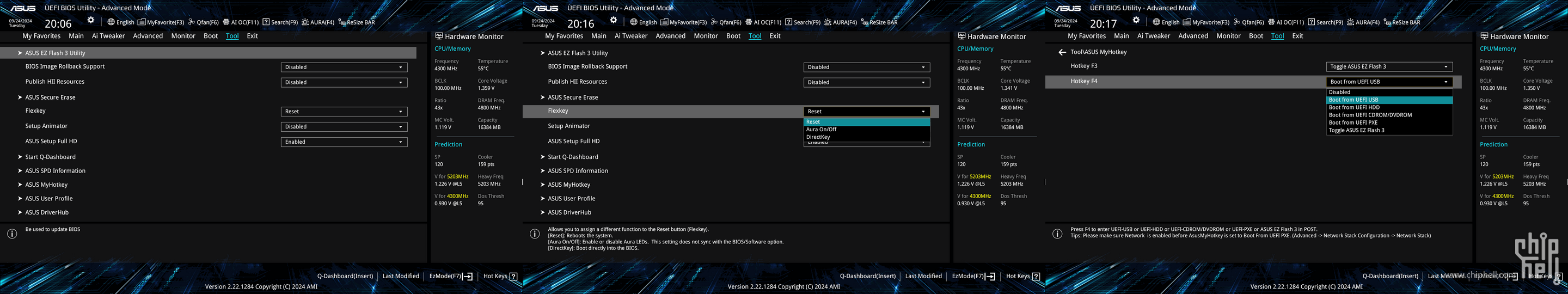This screenshot has width=1568, height=294.
Task: Click Q-Dashboard(Insert) on the 20:16 screen
Action: tap(868, 277)
